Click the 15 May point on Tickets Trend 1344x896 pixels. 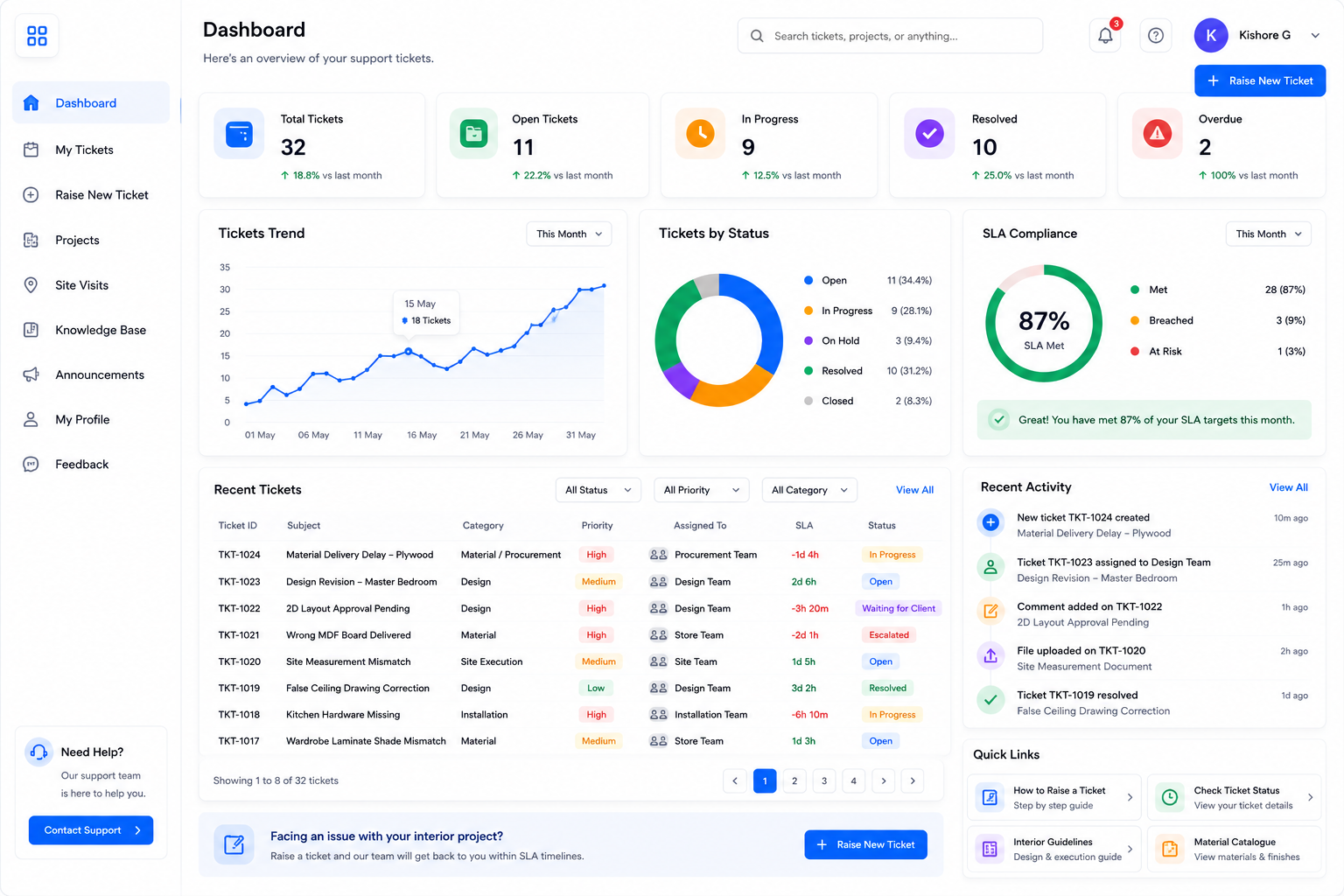pyautogui.click(x=409, y=352)
